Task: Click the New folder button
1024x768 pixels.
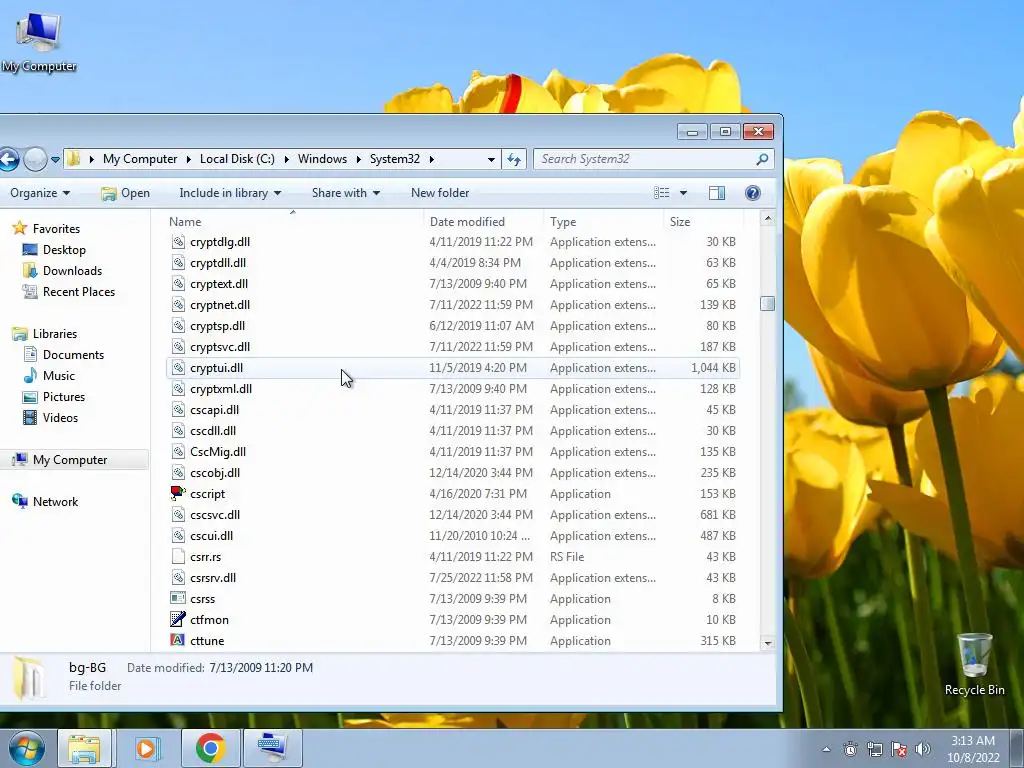Action: pyautogui.click(x=440, y=193)
